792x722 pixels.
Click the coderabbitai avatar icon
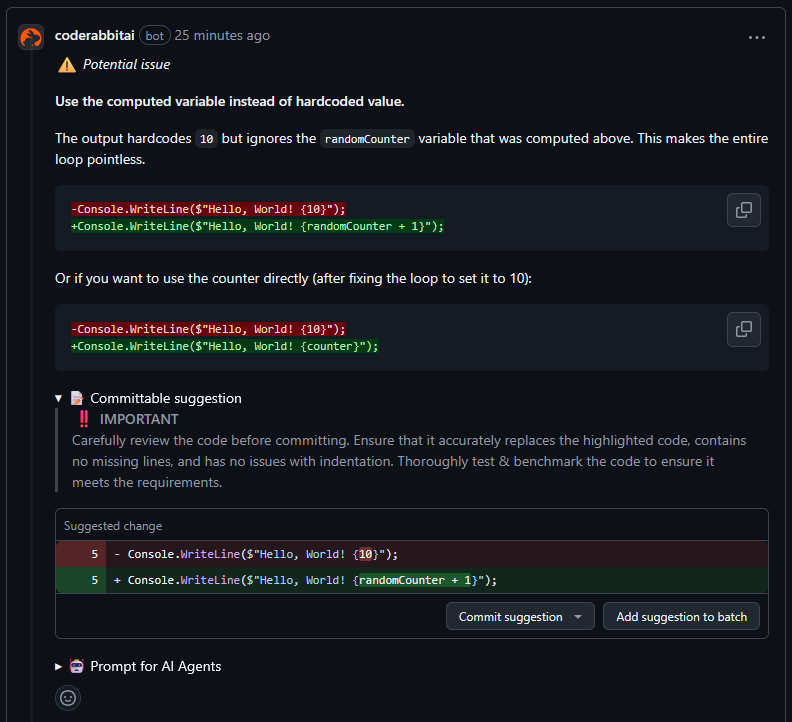click(x=31, y=37)
